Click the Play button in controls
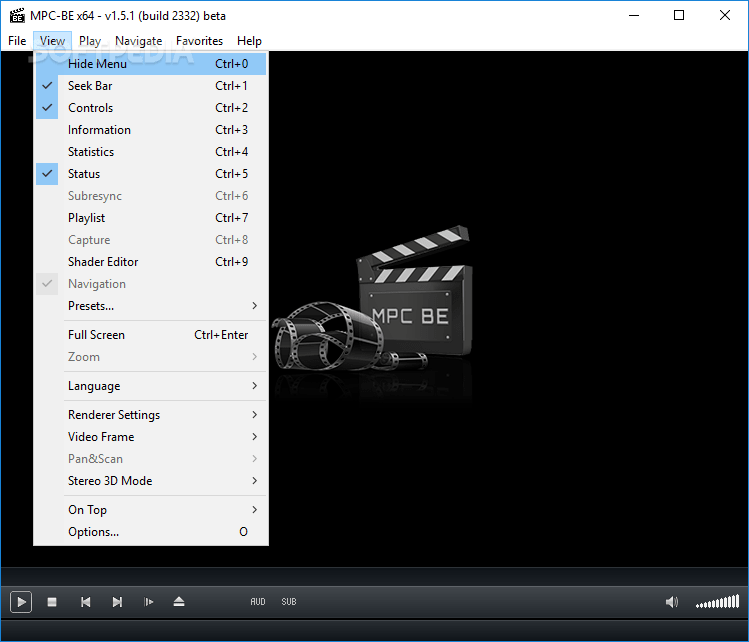The height and width of the screenshot is (642, 749). coord(21,602)
